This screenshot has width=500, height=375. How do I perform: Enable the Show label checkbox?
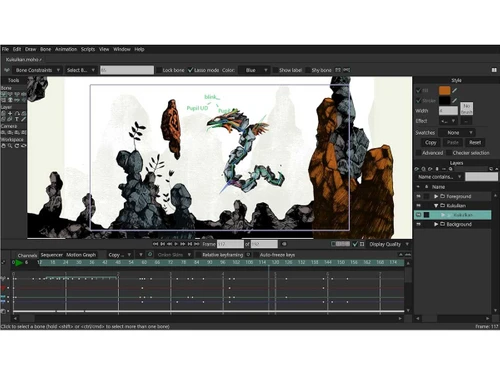pyautogui.click(x=275, y=70)
